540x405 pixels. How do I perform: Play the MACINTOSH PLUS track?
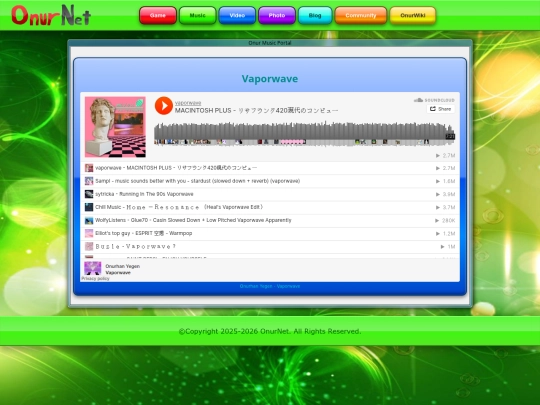click(x=164, y=105)
